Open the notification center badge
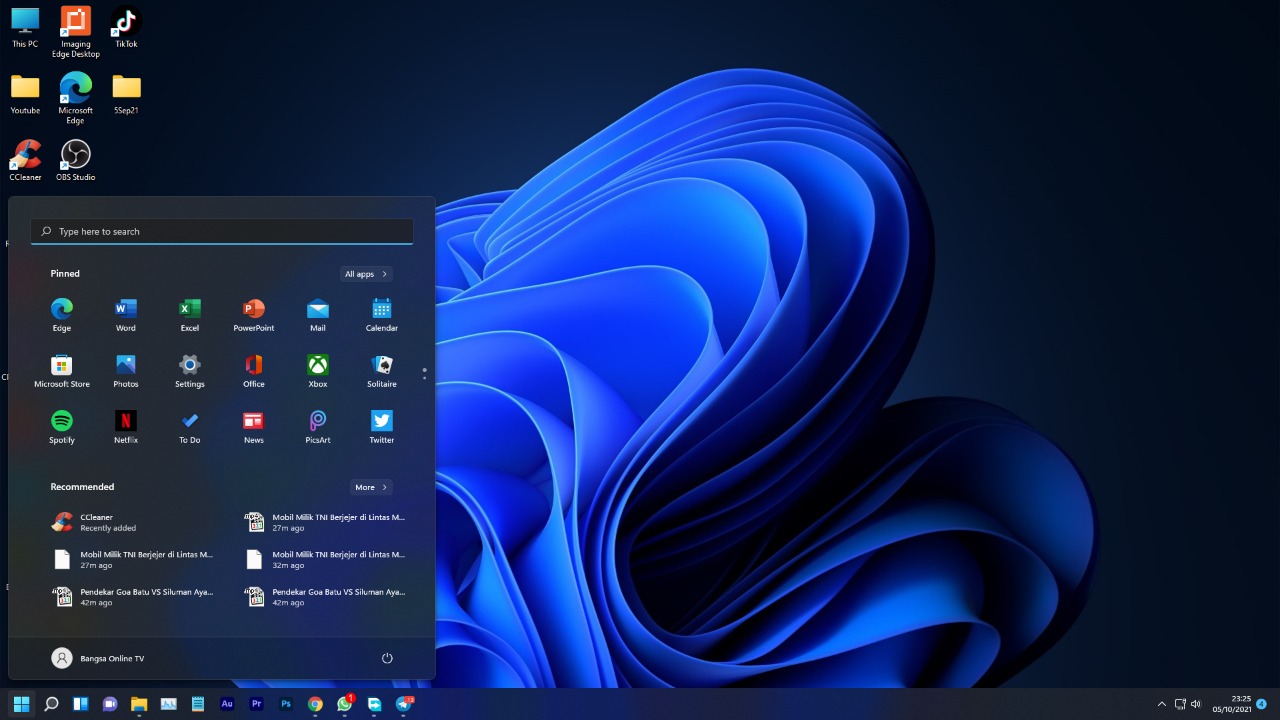The height and width of the screenshot is (720, 1280). pos(1262,704)
